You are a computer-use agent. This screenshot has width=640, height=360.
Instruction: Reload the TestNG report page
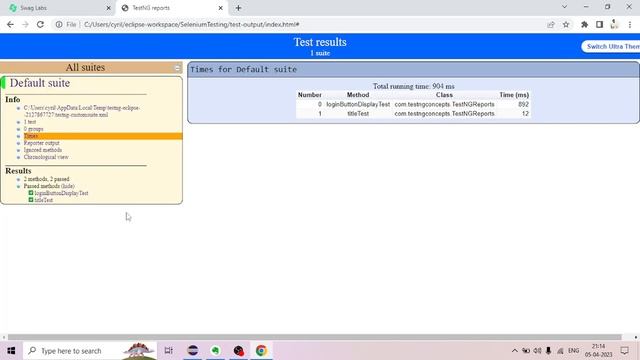40,24
